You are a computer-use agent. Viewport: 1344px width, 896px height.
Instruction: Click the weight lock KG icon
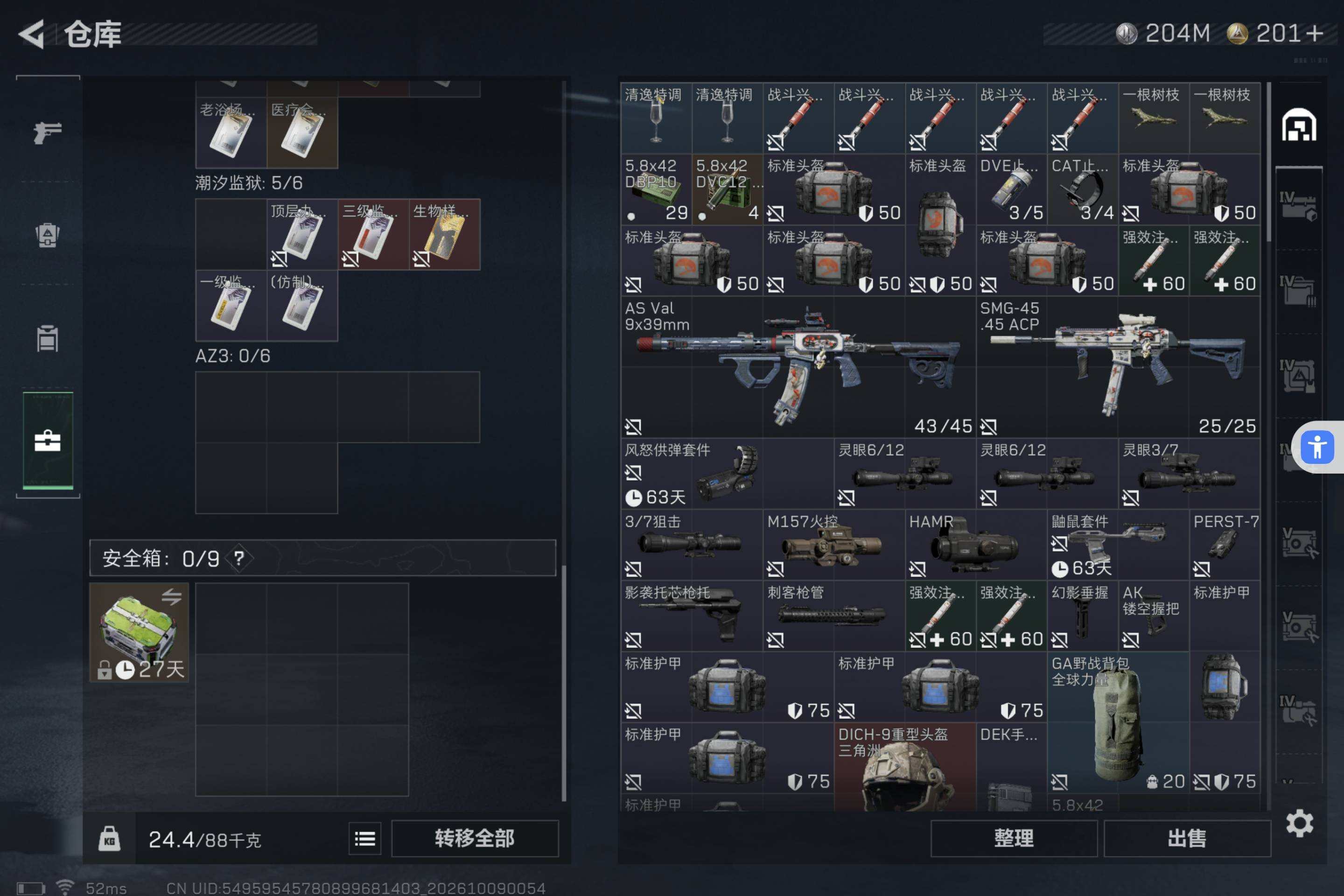[x=109, y=838]
